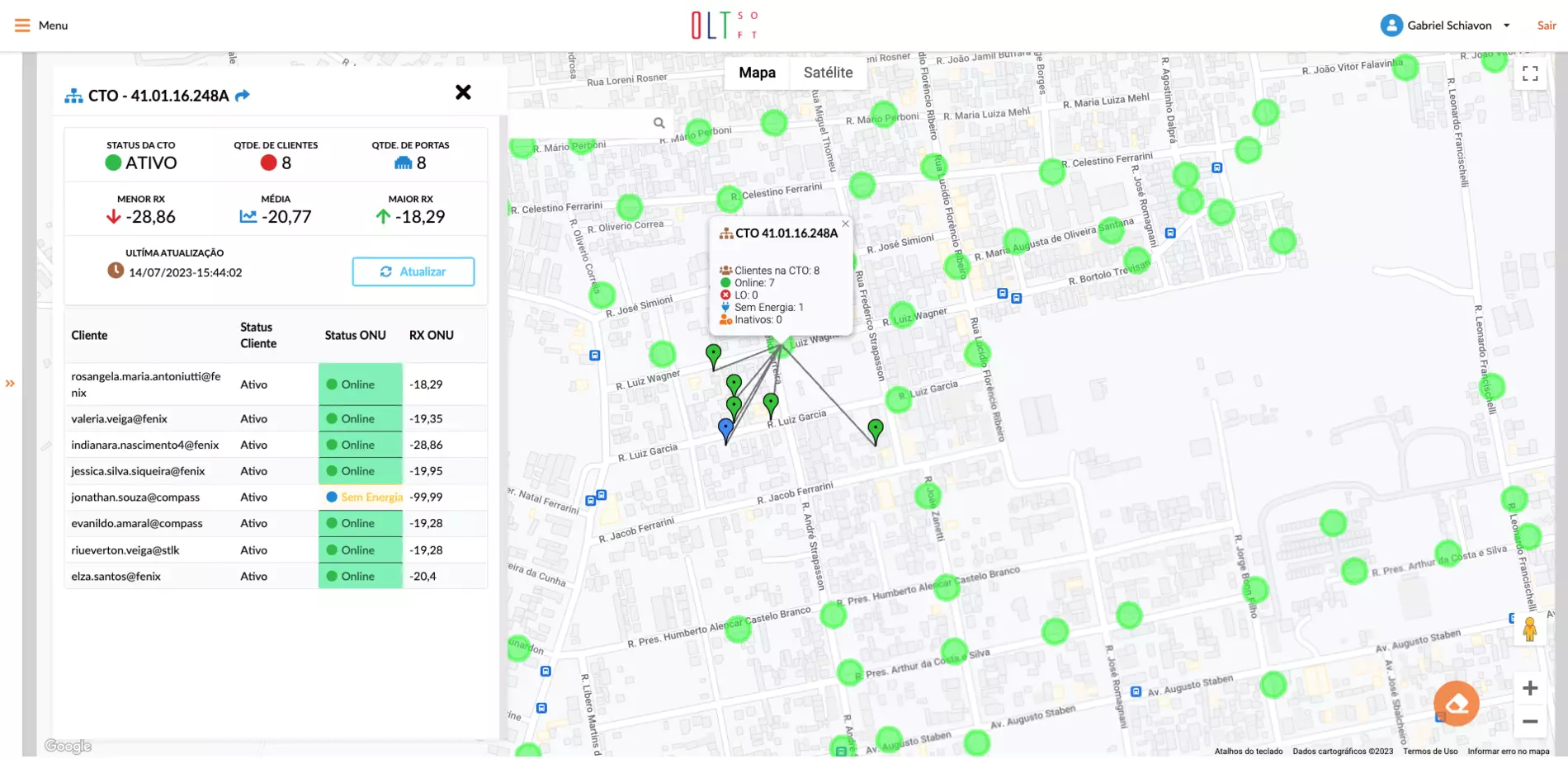The image size is (1568, 759).
Task: Click the Atualizar button
Action: coord(413,271)
